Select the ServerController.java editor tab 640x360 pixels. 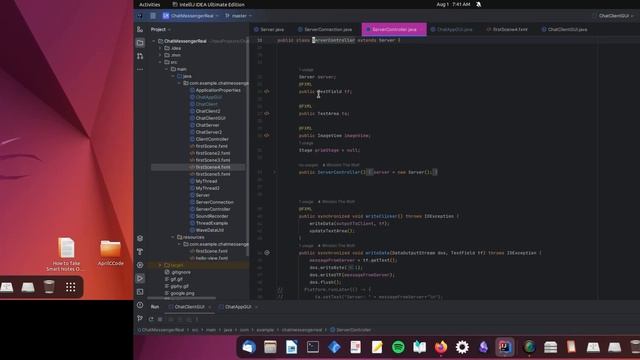coord(394,29)
